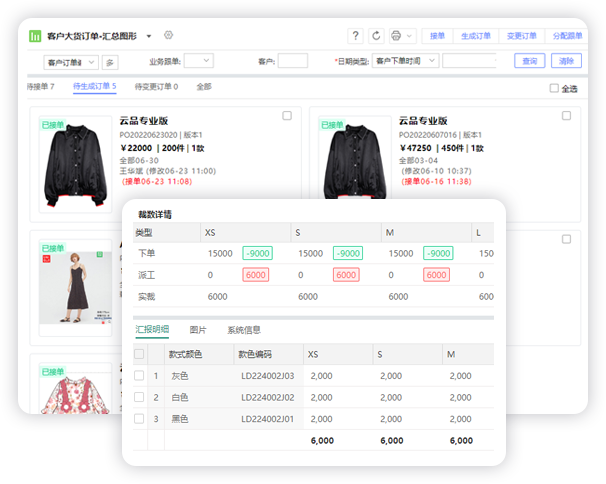Click the refresh icon in the toolbar
Viewport: 606px width, 484px height.
(376, 36)
